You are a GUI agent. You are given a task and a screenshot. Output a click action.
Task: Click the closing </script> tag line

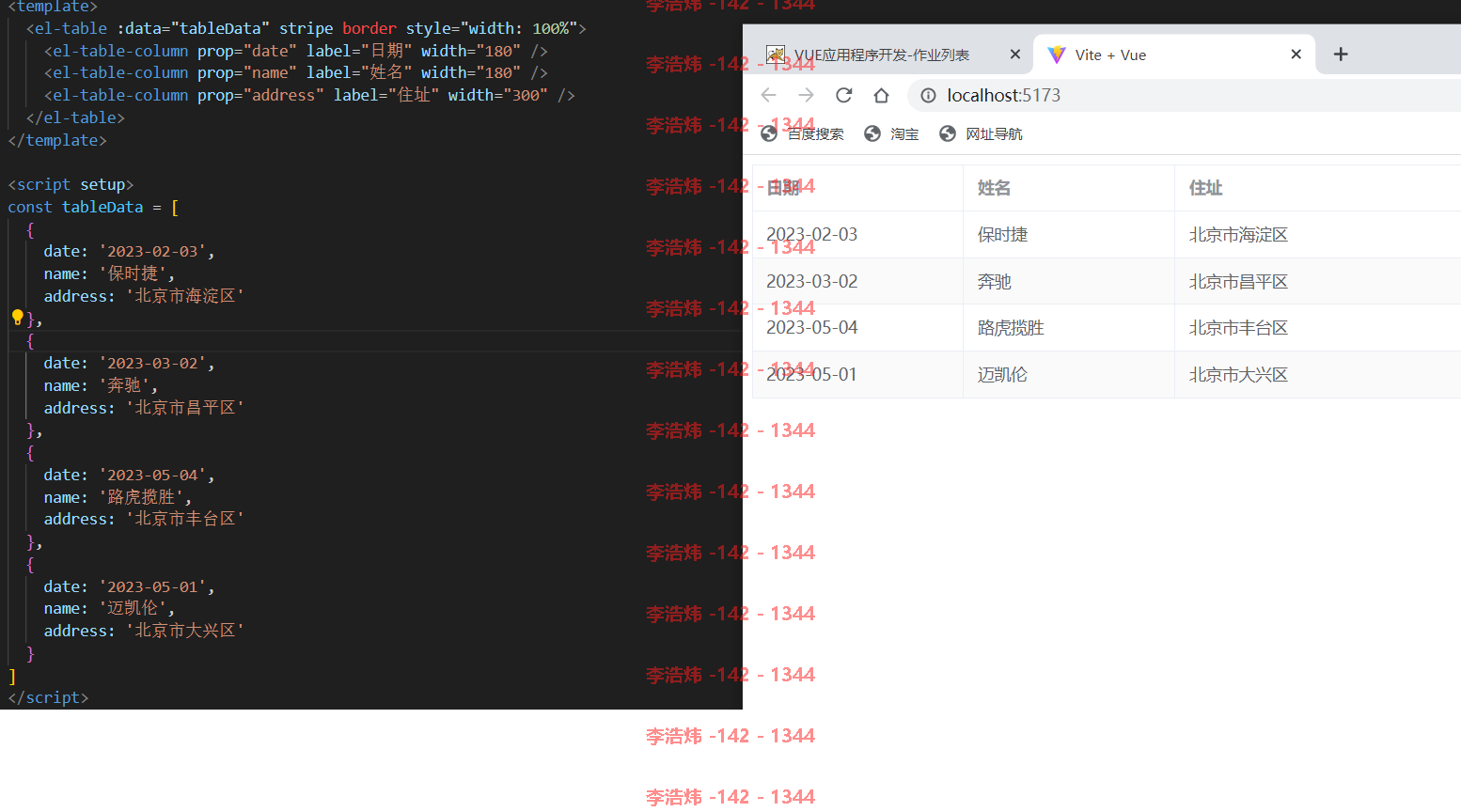tap(48, 697)
